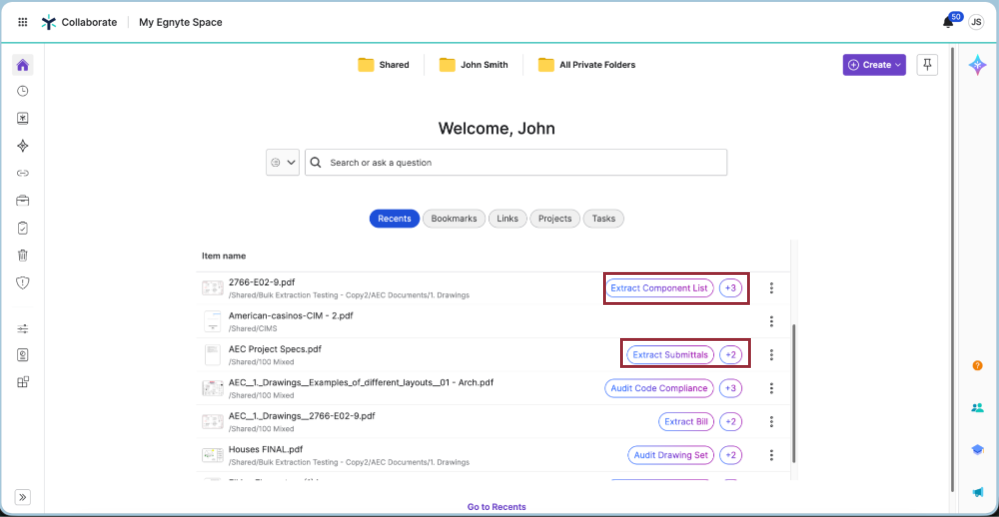Open the security shield sidebar icon
The image size is (999, 517).
[22, 283]
